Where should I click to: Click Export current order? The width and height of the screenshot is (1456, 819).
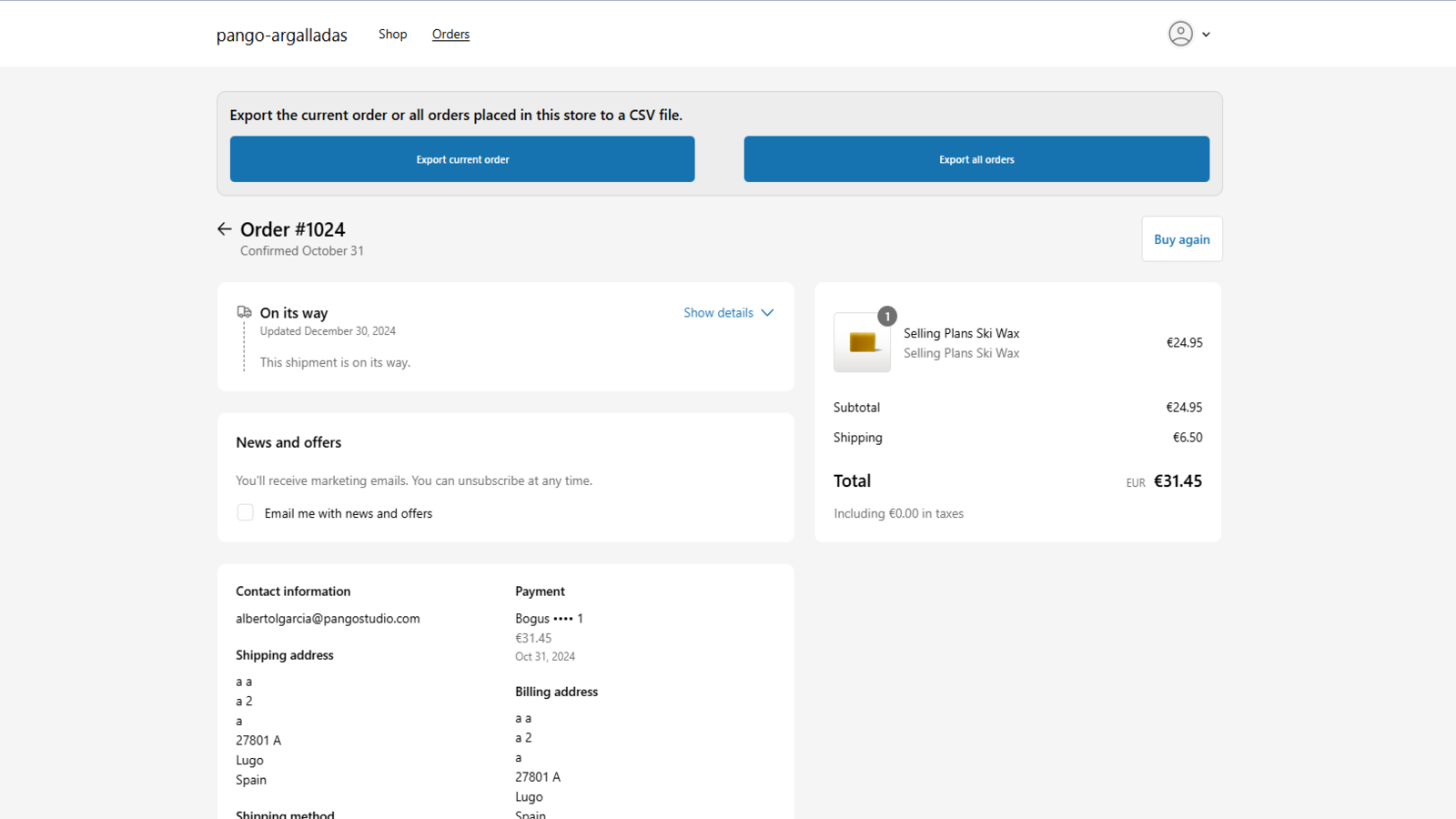coord(462,158)
